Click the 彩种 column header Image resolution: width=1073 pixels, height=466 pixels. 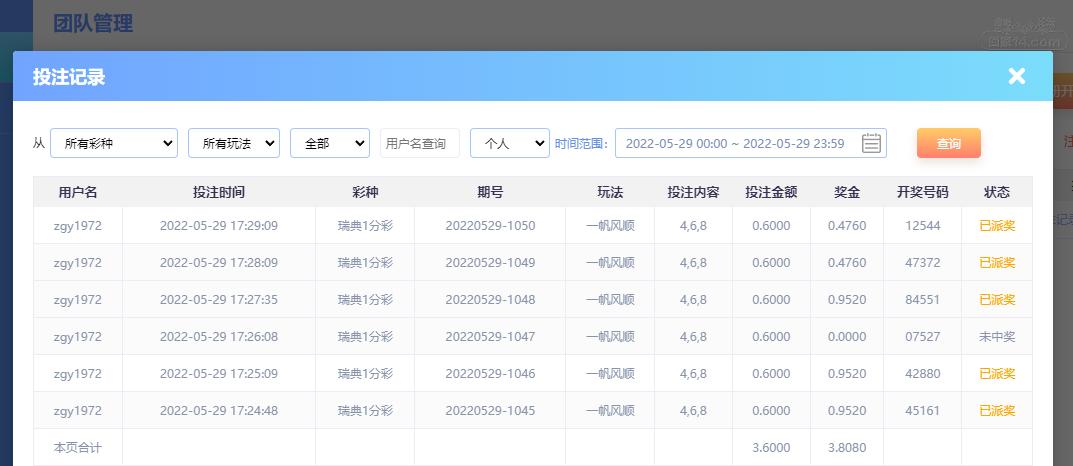pyautogui.click(x=365, y=192)
